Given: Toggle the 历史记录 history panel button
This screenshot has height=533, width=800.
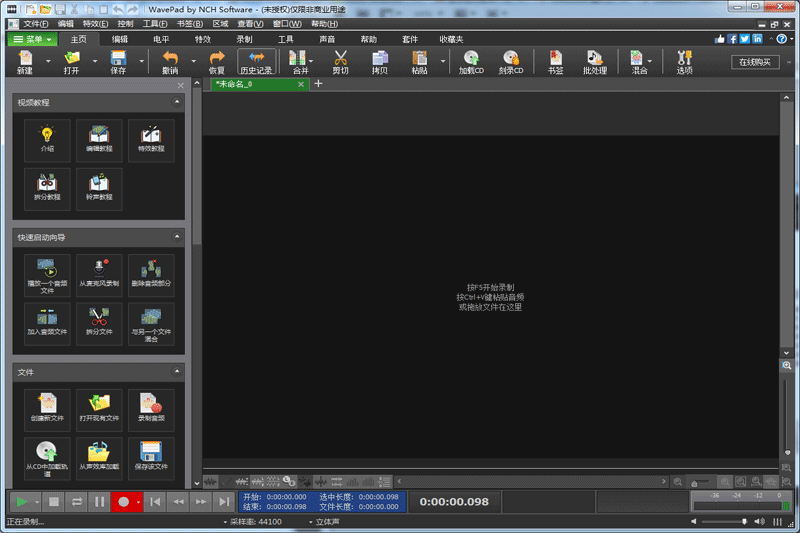Looking at the screenshot, I should (x=257, y=62).
